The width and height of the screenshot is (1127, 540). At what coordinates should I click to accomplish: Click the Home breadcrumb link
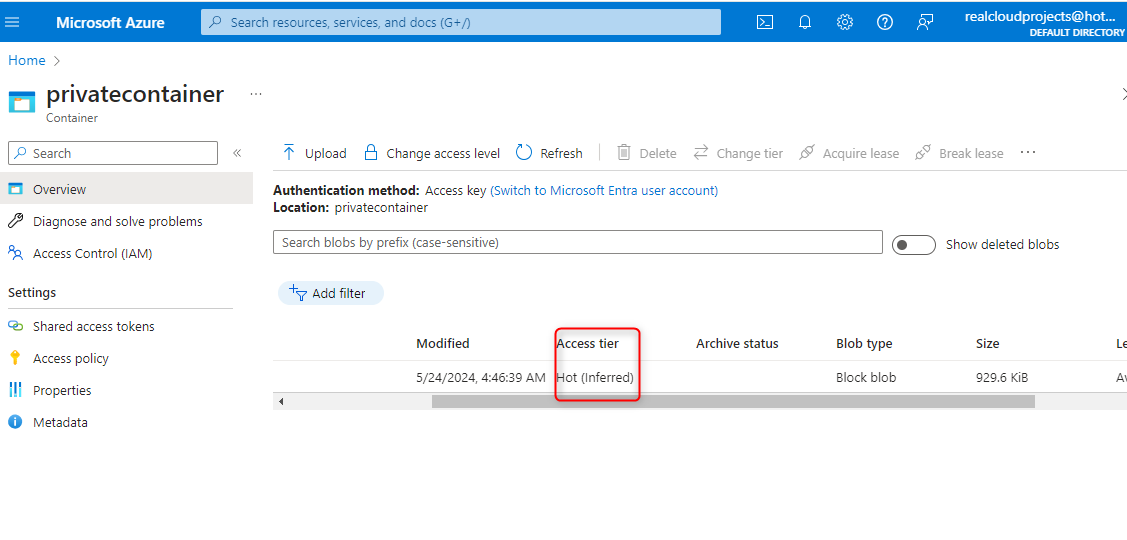click(27, 60)
